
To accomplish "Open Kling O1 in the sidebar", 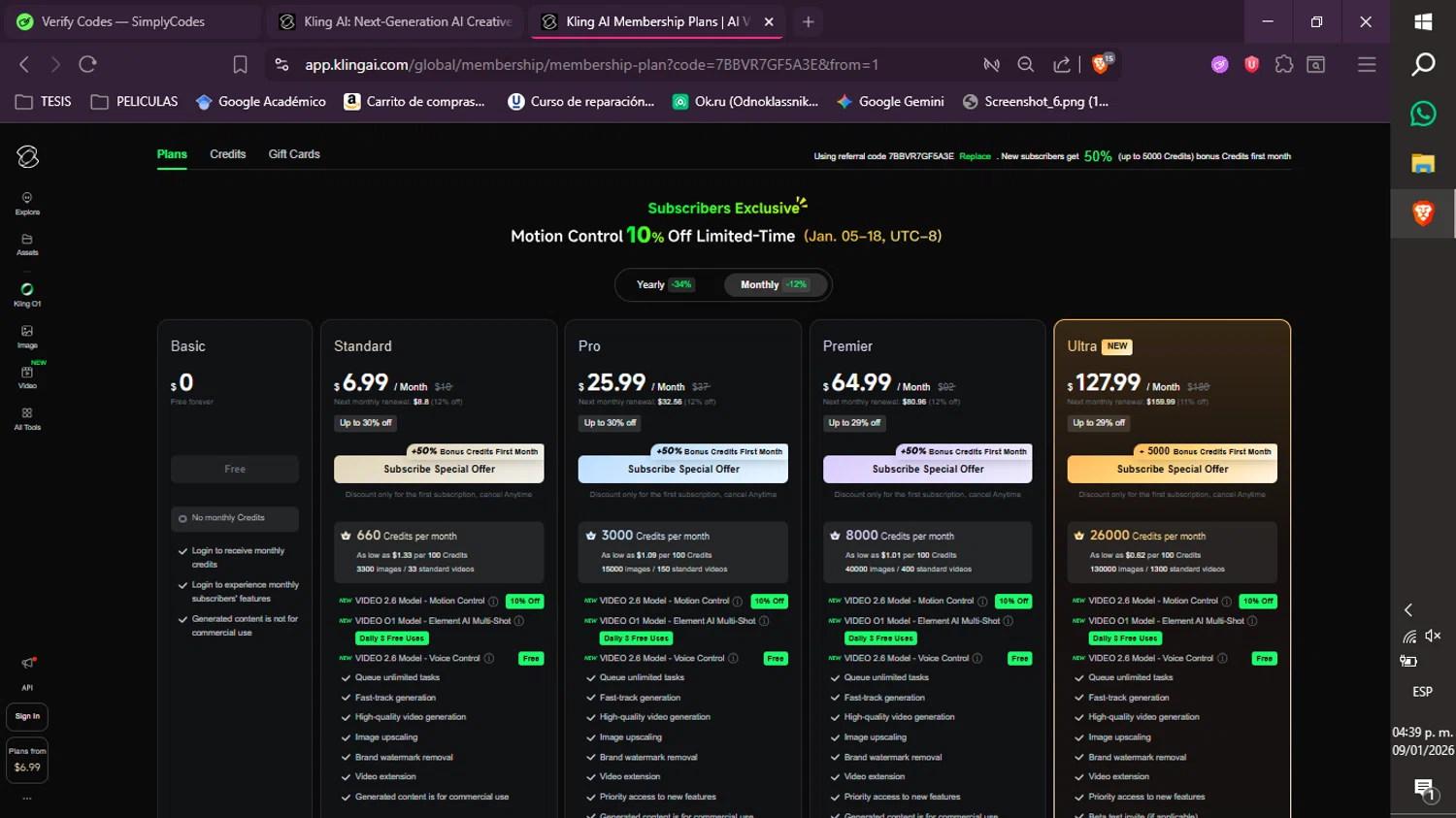I will (27, 295).
